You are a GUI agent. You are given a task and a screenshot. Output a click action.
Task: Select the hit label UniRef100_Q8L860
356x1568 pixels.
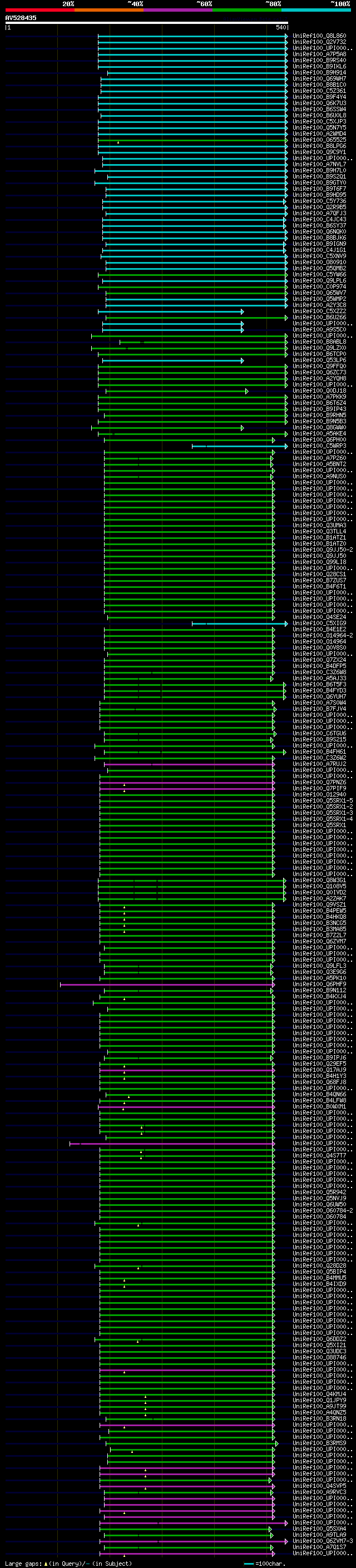click(x=319, y=36)
